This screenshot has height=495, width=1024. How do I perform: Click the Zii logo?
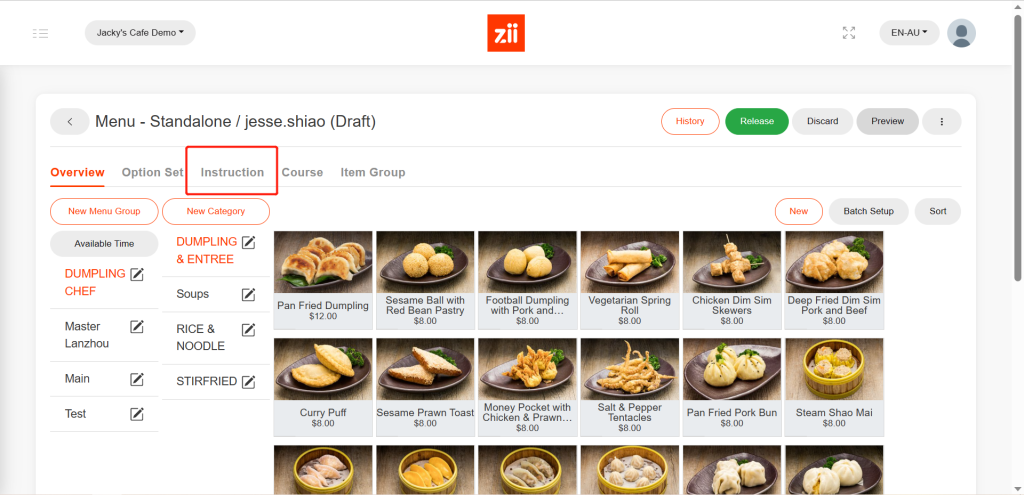pyautogui.click(x=506, y=33)
